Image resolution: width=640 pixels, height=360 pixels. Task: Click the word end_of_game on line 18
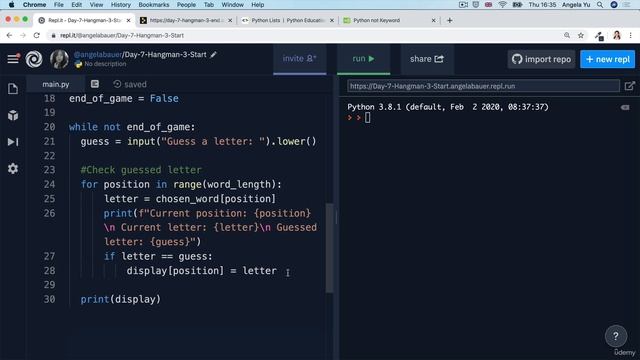click(101, 98)
